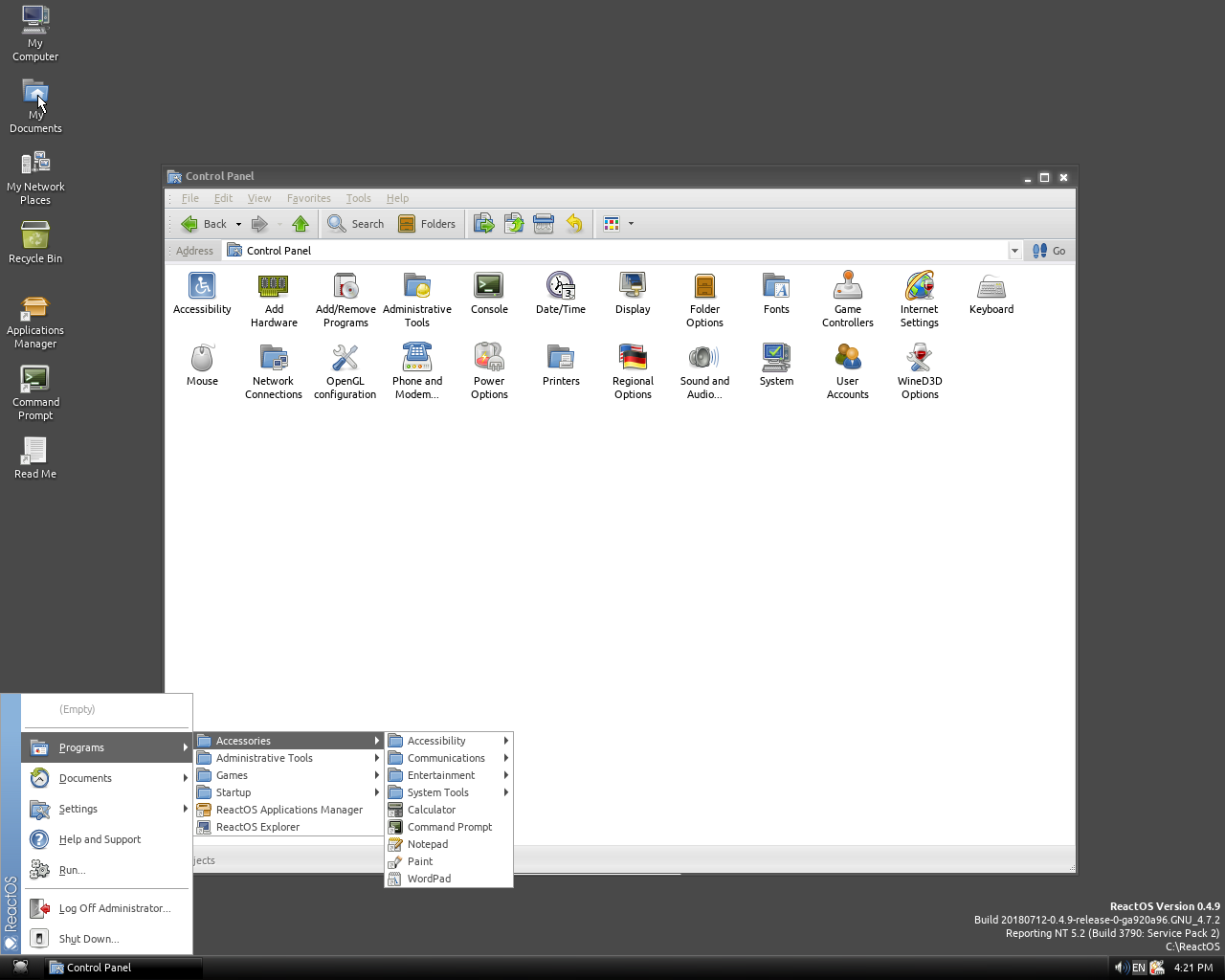
Task: Open the View menu in Control Panel
Action: coord(259,198)
